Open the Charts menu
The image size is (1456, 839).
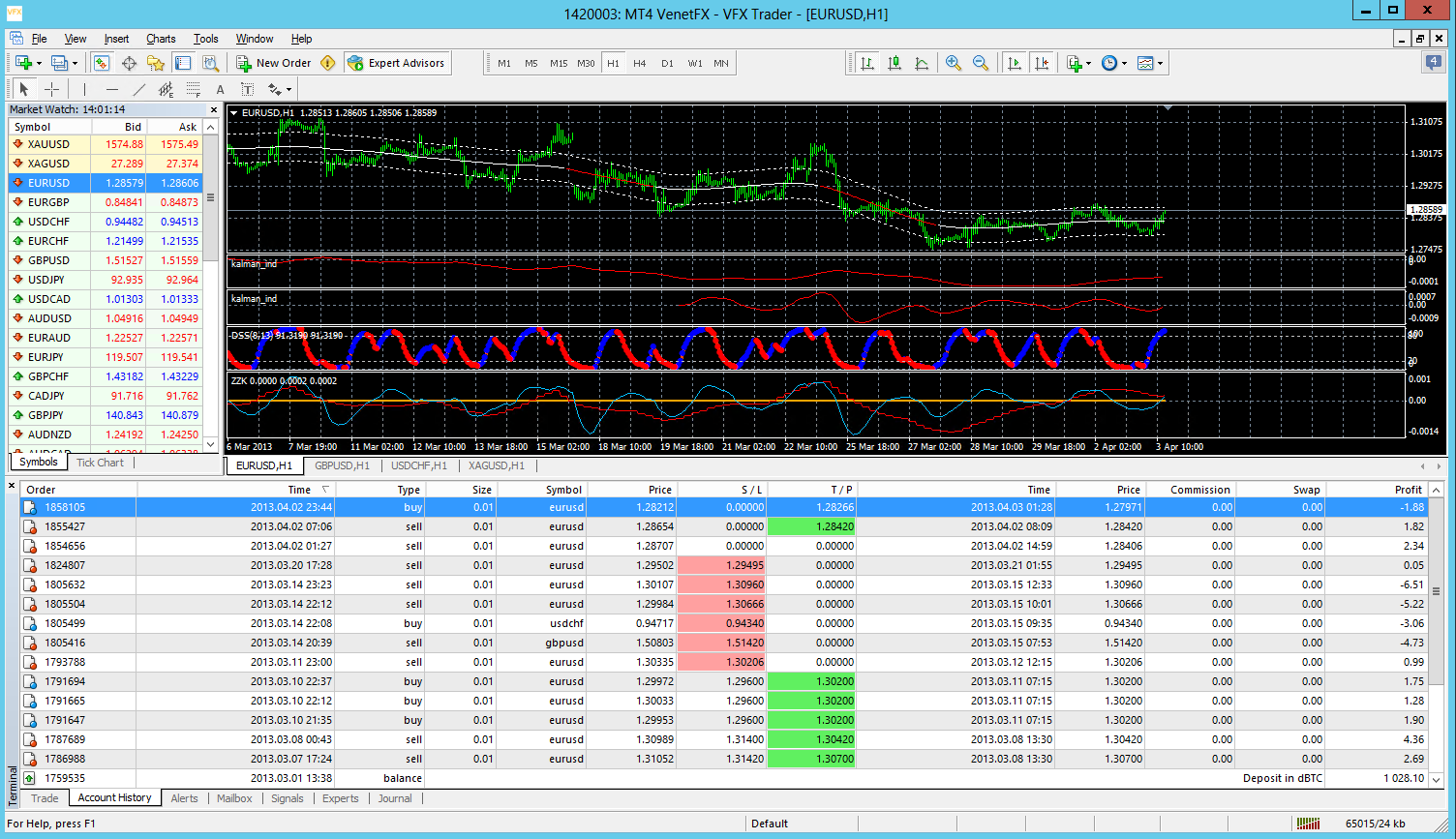[x=161, y=39]
